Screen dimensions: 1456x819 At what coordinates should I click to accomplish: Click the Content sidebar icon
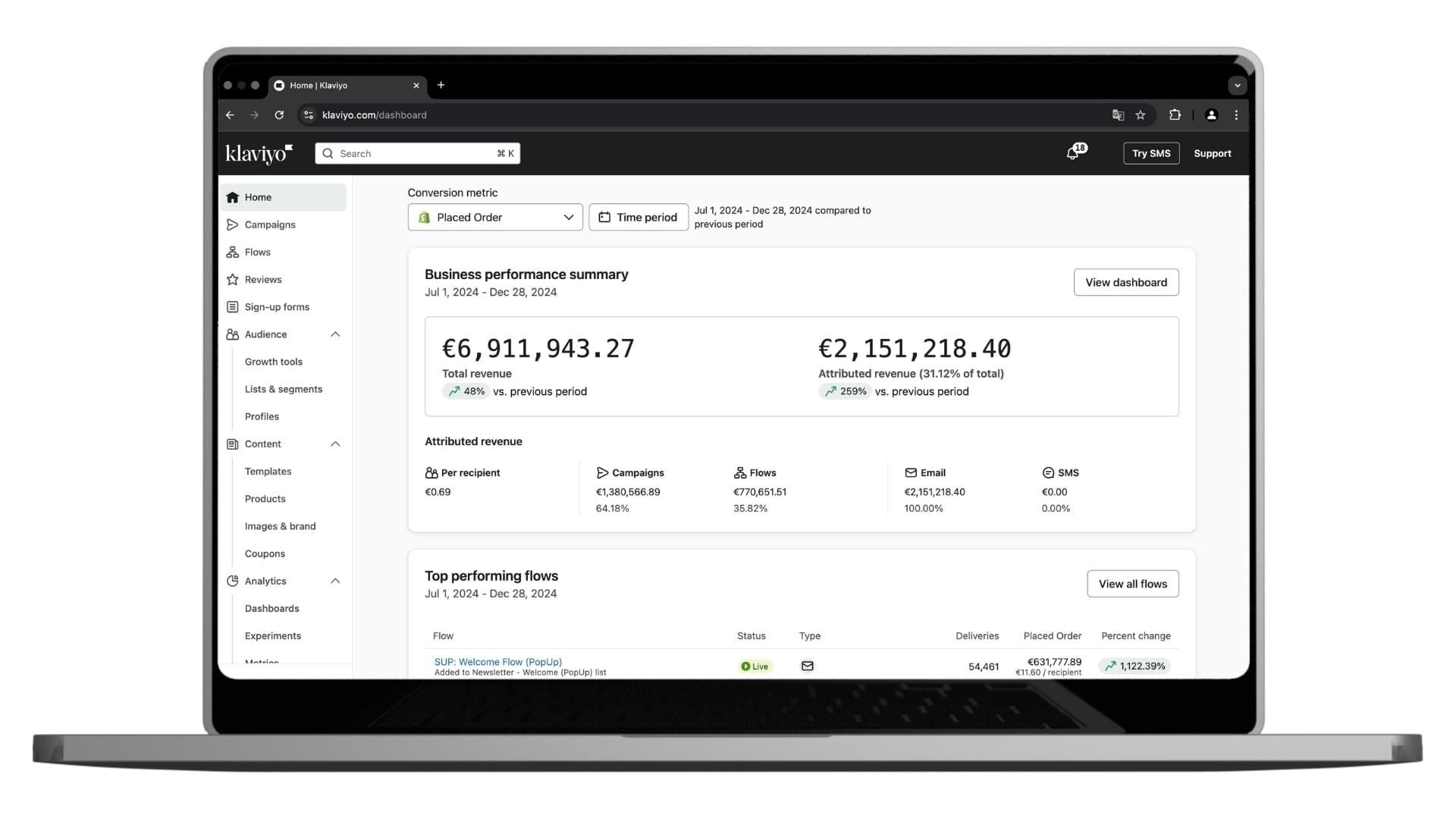tap(233, 444)
